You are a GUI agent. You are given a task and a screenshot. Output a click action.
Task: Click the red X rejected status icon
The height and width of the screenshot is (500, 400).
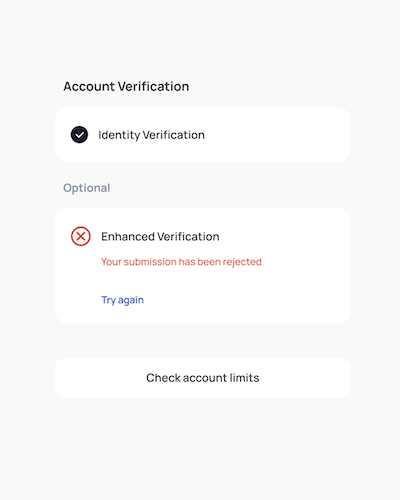[x=81, y=236]
